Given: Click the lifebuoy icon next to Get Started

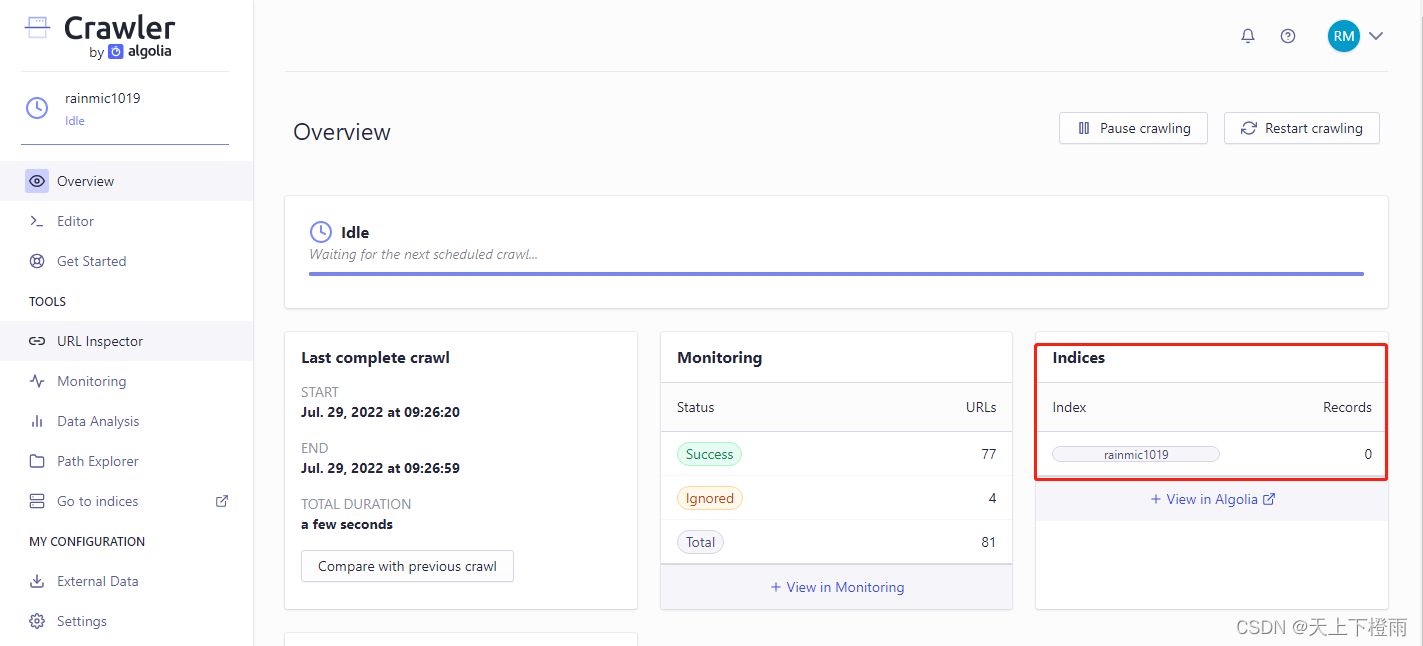Looking at the screenshot, I should 37,261.
